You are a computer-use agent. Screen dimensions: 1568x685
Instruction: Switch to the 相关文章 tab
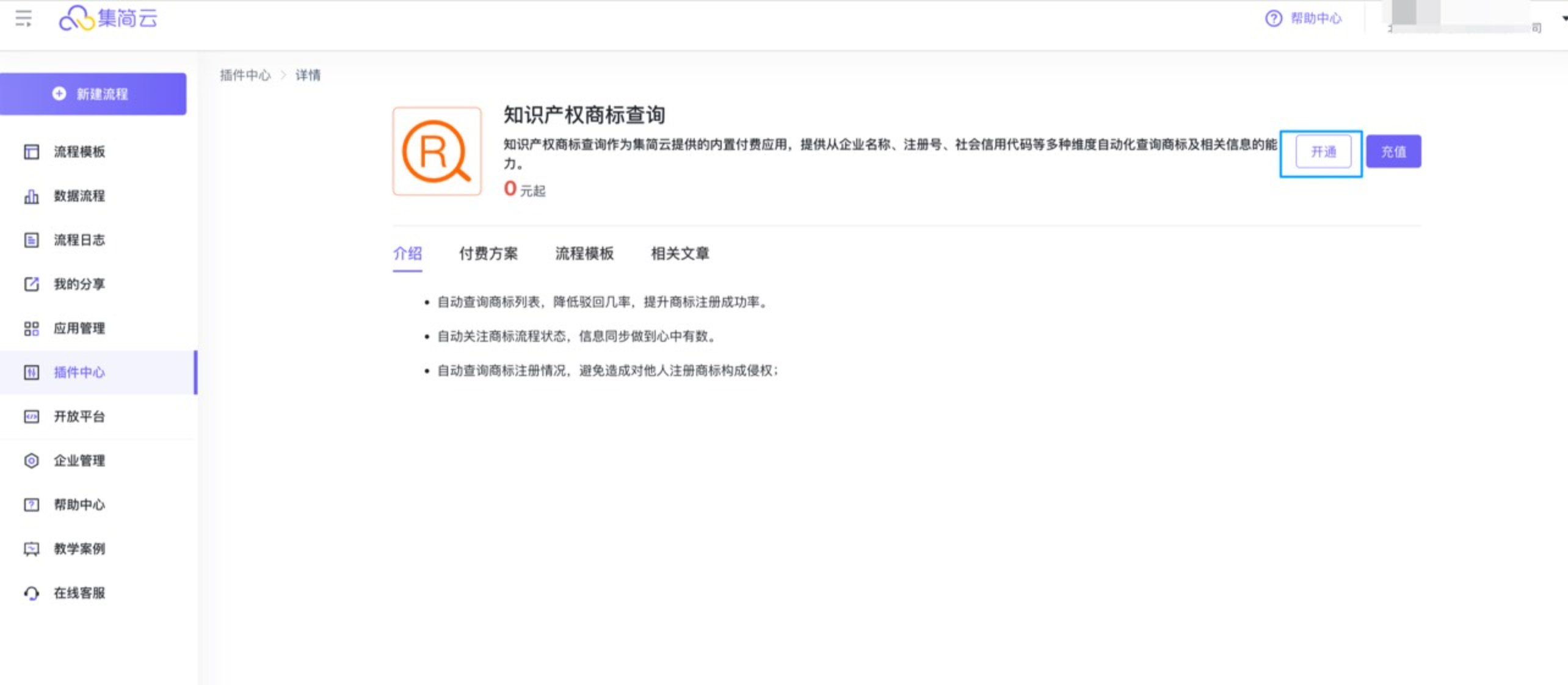click(x=680, y=253)
